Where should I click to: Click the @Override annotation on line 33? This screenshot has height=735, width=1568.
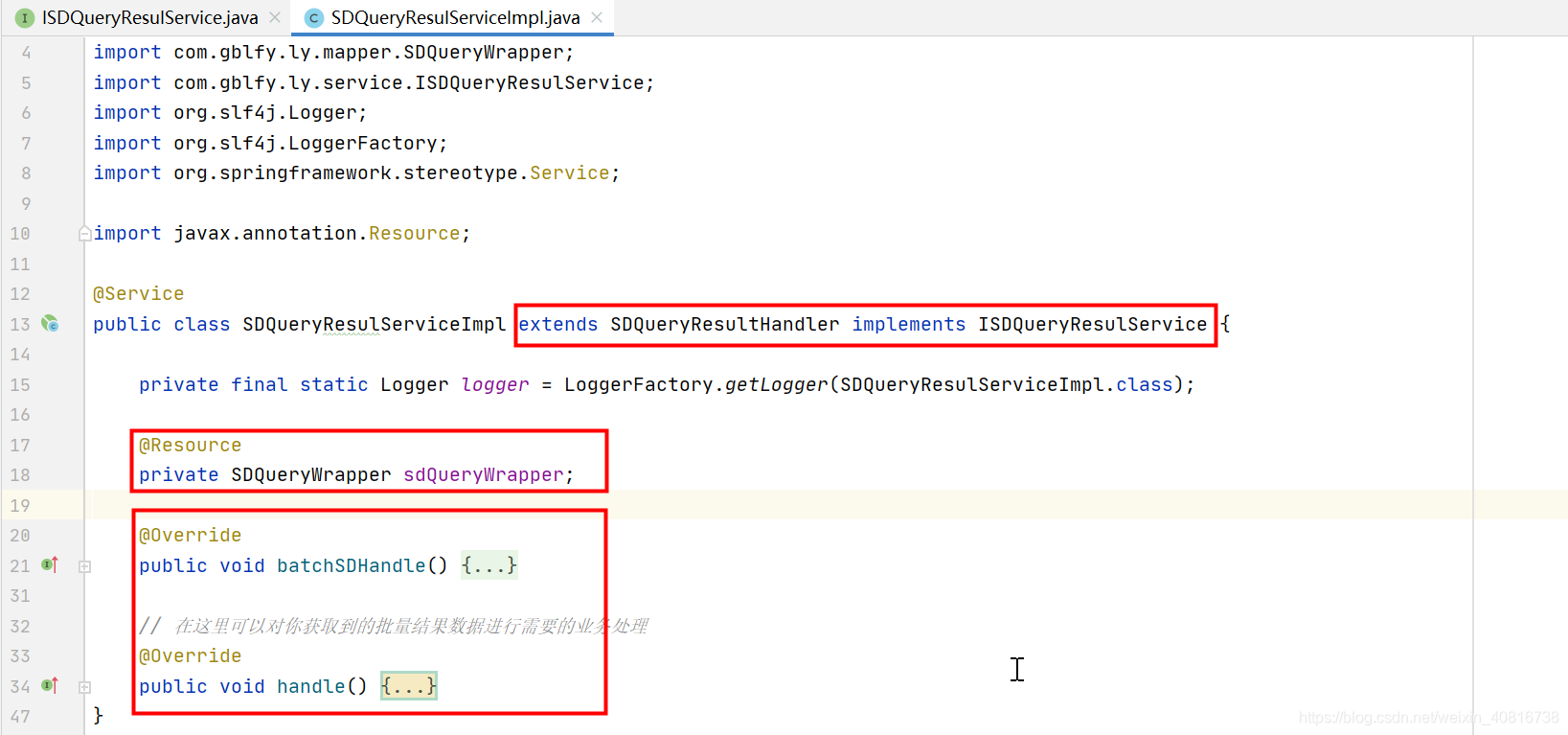(190, 655)
